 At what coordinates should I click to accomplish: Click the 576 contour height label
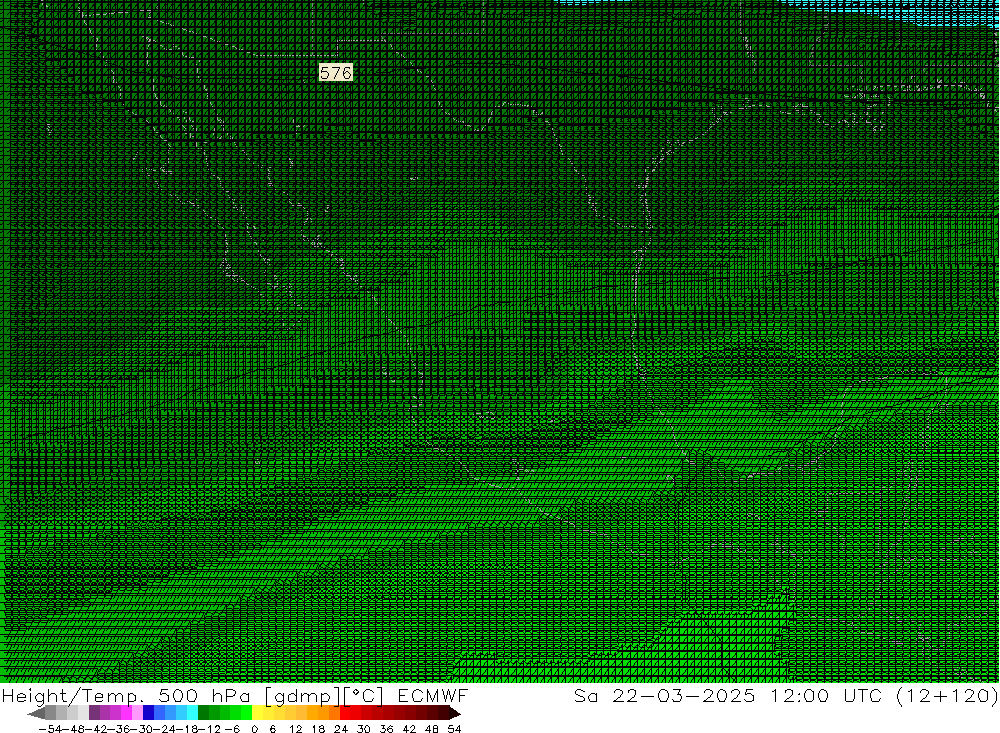click(x=335, y=73)
